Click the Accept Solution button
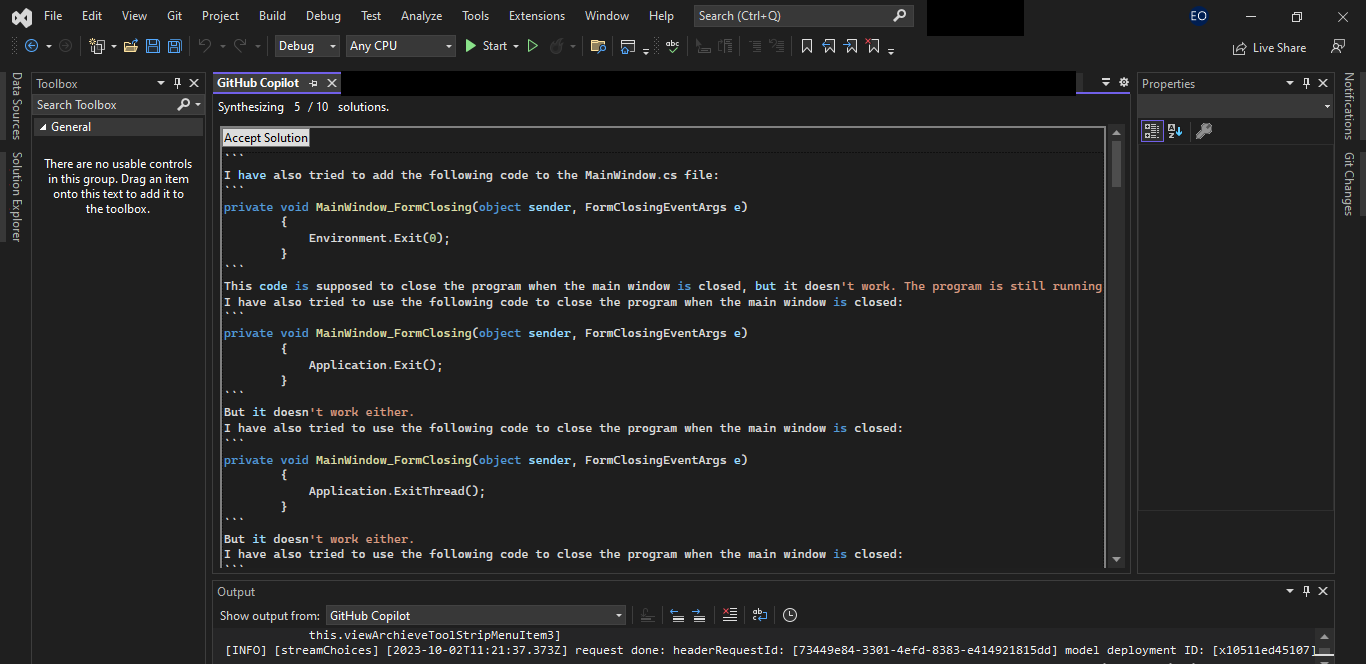1366x664 pixels. coord(266,138)
